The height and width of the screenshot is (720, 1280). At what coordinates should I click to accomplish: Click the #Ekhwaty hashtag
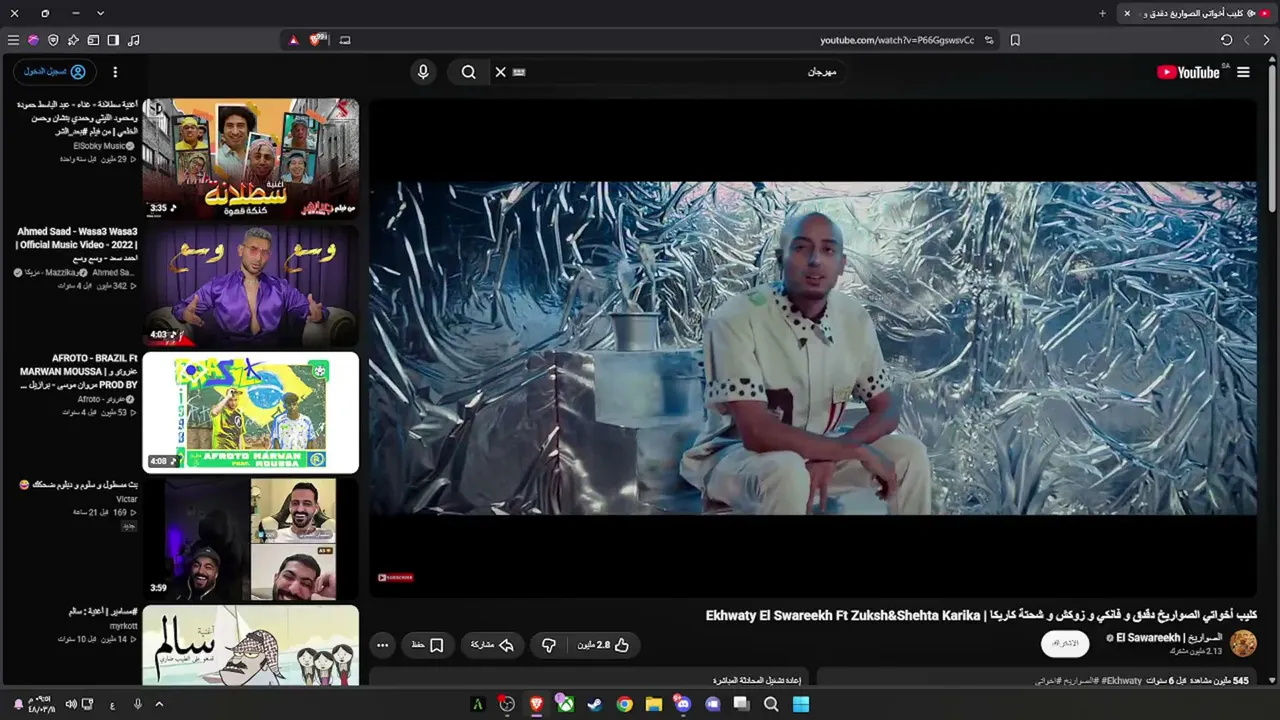pyautogui.click(x=1119, y=681)
